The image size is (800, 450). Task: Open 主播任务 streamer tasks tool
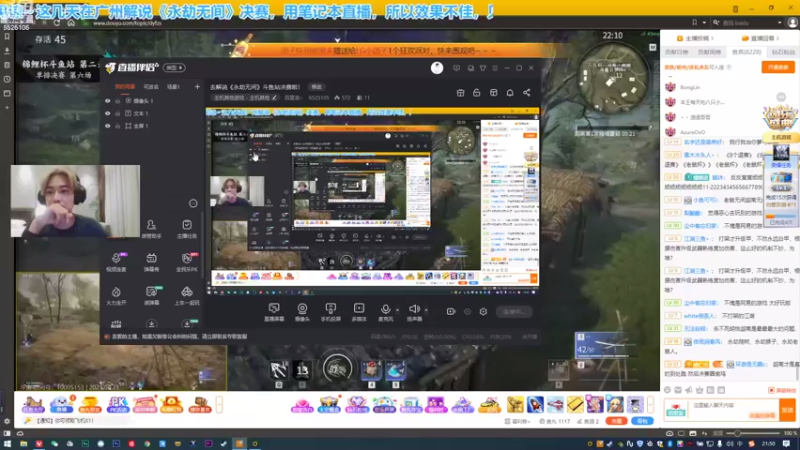tap(187, 229)
